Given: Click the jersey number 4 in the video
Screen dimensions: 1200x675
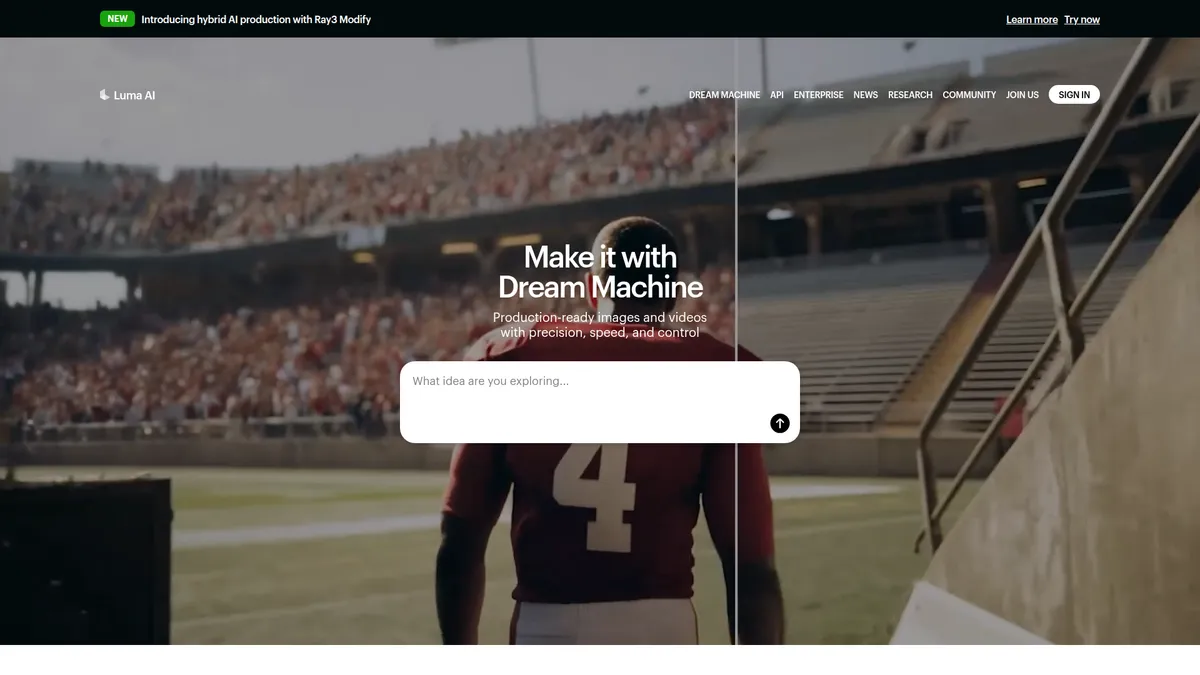Looking at the screenshot, I should (x=594, y=495).
